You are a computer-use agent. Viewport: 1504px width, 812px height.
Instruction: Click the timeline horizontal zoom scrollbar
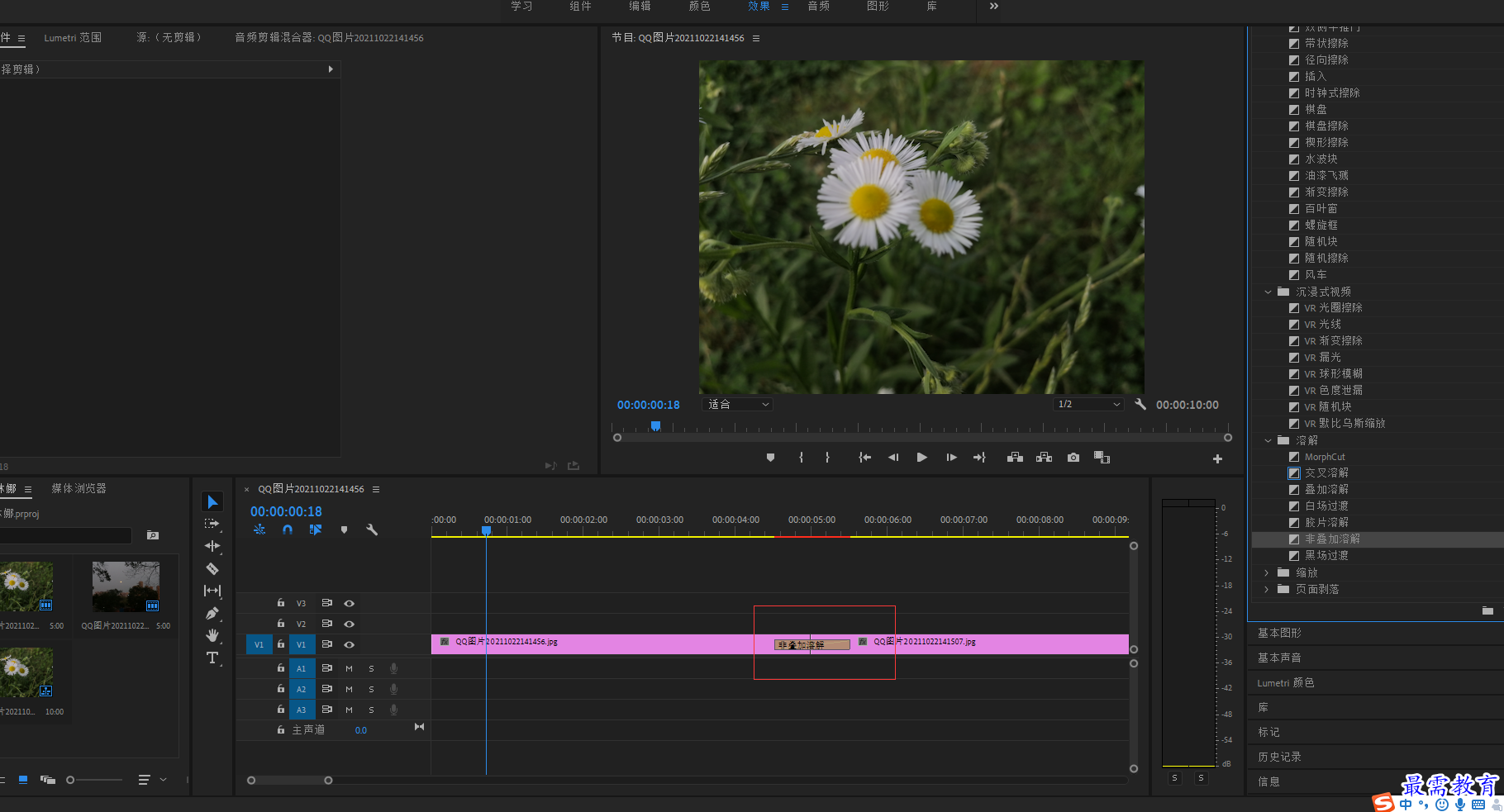click(289, 780)
